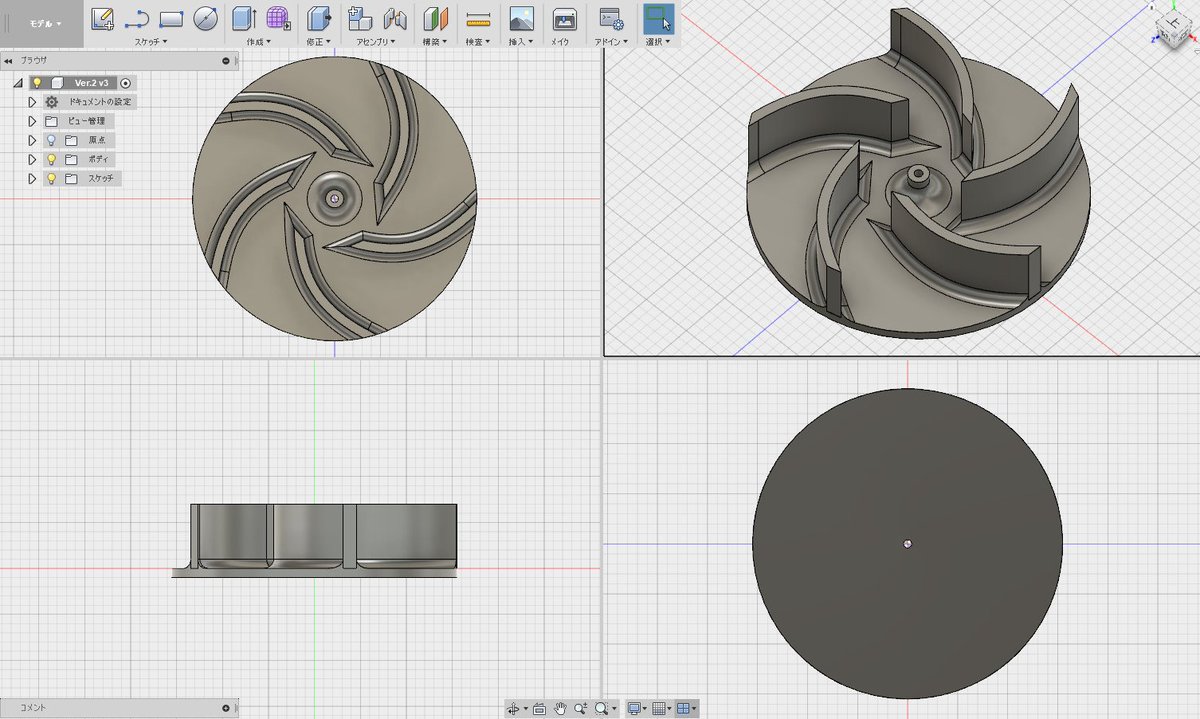This screenshot has width=1200, height=719.
Task: Activate the Ver.2 v3 component radio button
Action: click(125, 83)
